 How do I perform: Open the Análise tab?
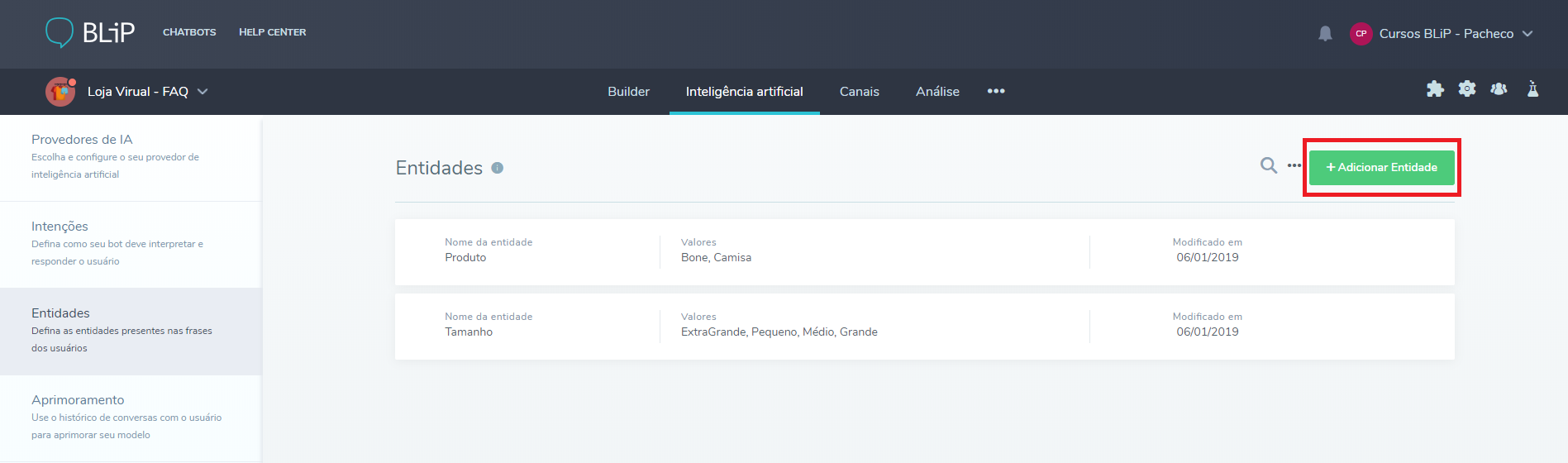pos(937,92)
